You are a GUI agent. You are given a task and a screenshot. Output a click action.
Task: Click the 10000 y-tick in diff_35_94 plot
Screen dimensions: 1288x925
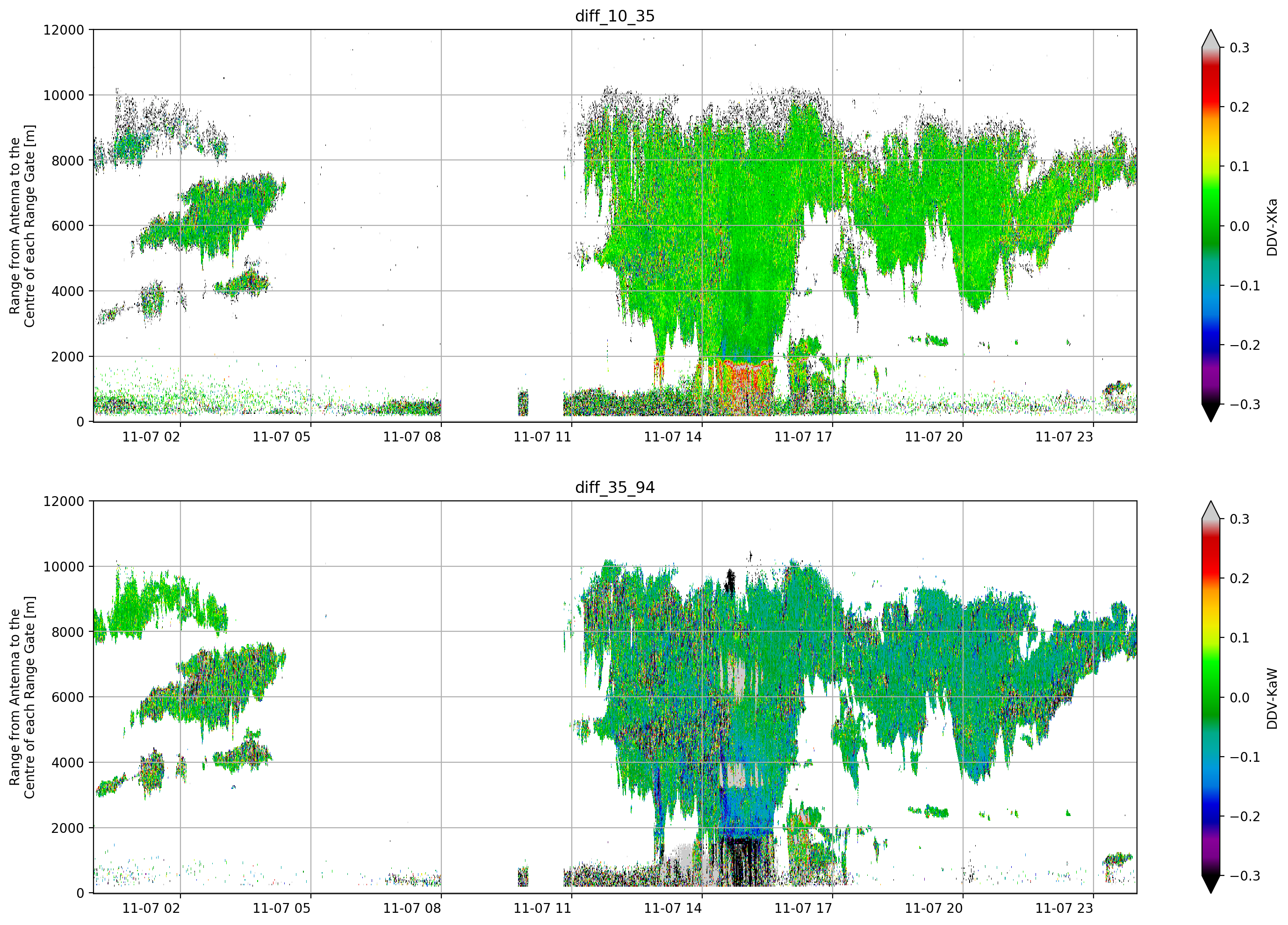tap(63, 567)
